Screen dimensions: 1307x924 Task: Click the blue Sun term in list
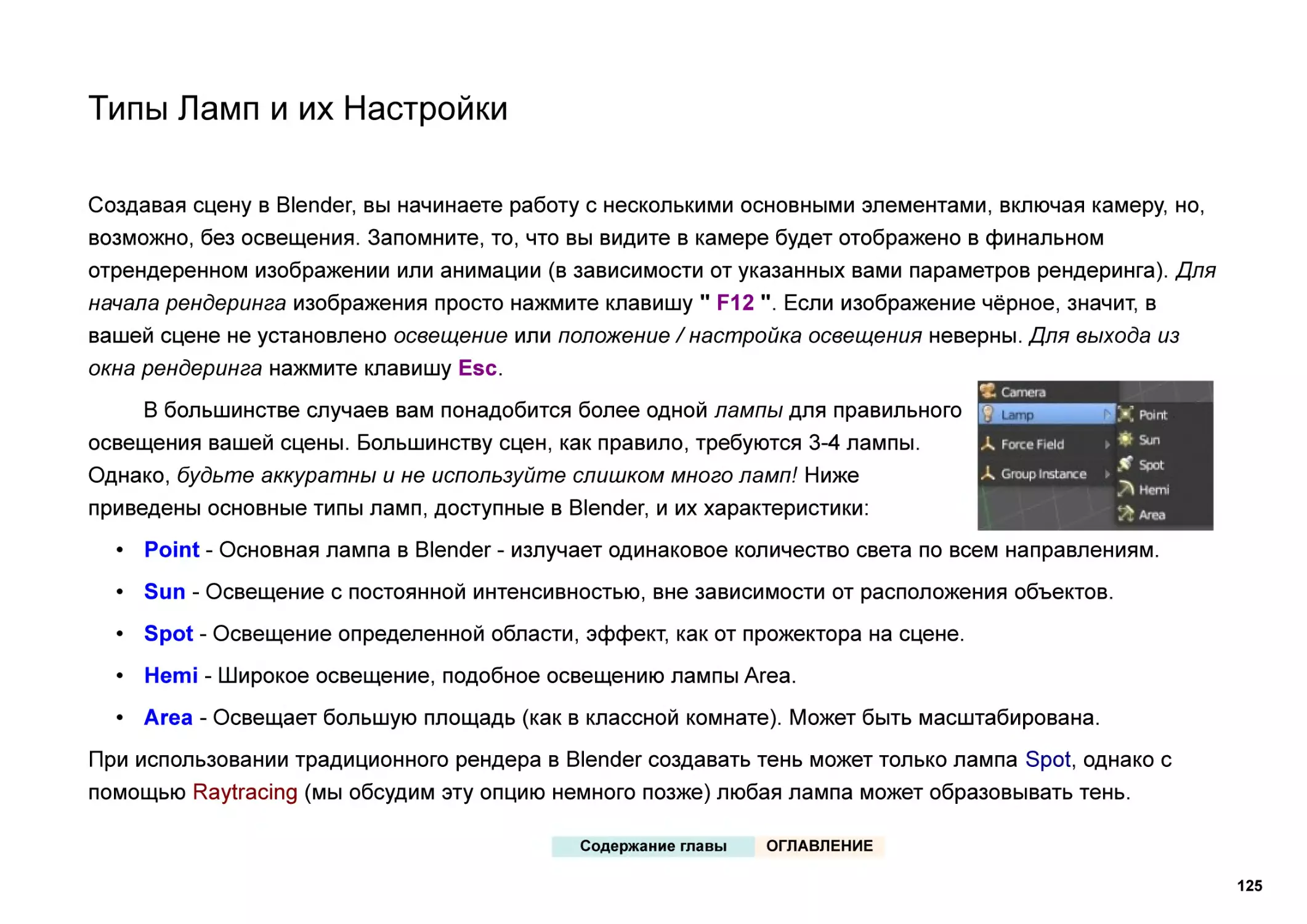[164, 591]
